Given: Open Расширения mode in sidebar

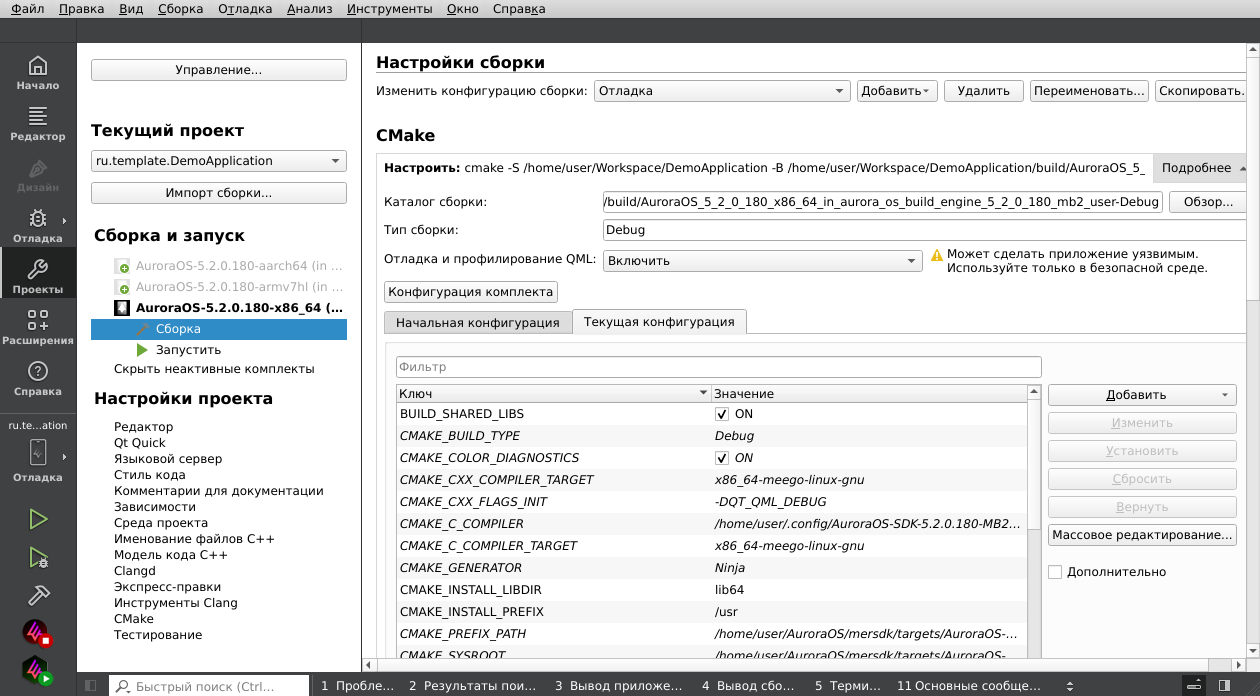Looking at the screenshot, I should tap(38, 328).
